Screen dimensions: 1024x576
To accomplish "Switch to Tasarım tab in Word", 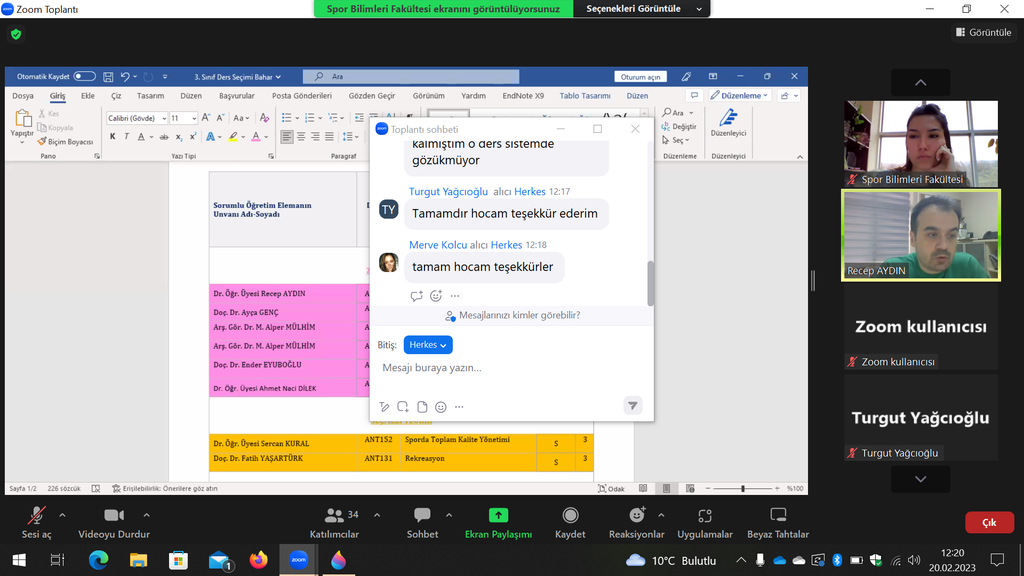I will (x=150, y=96).
